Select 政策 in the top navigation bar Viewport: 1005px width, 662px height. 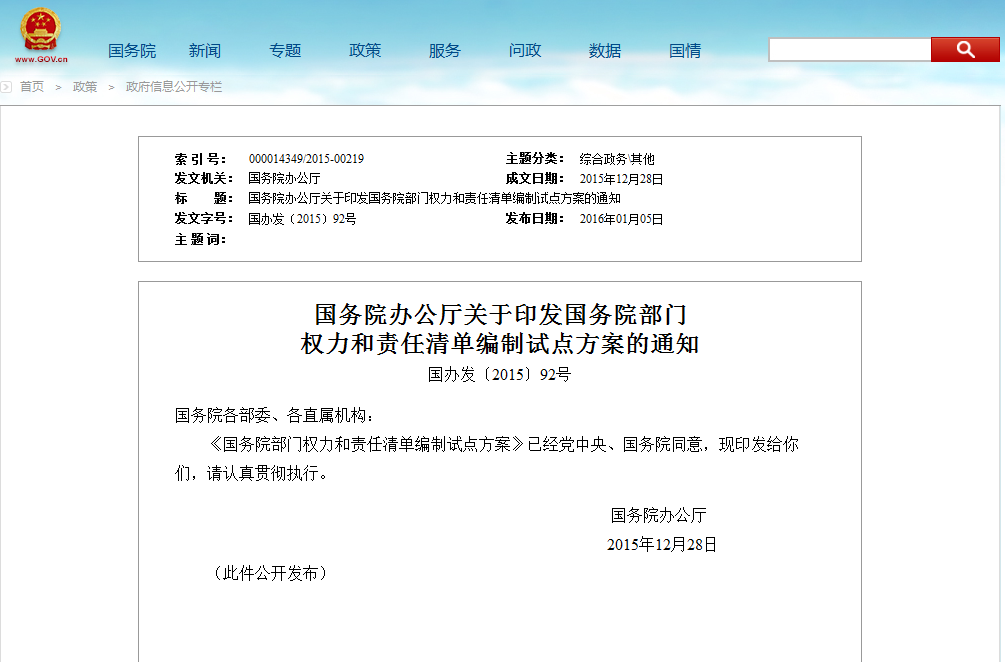tap(365, 51)
